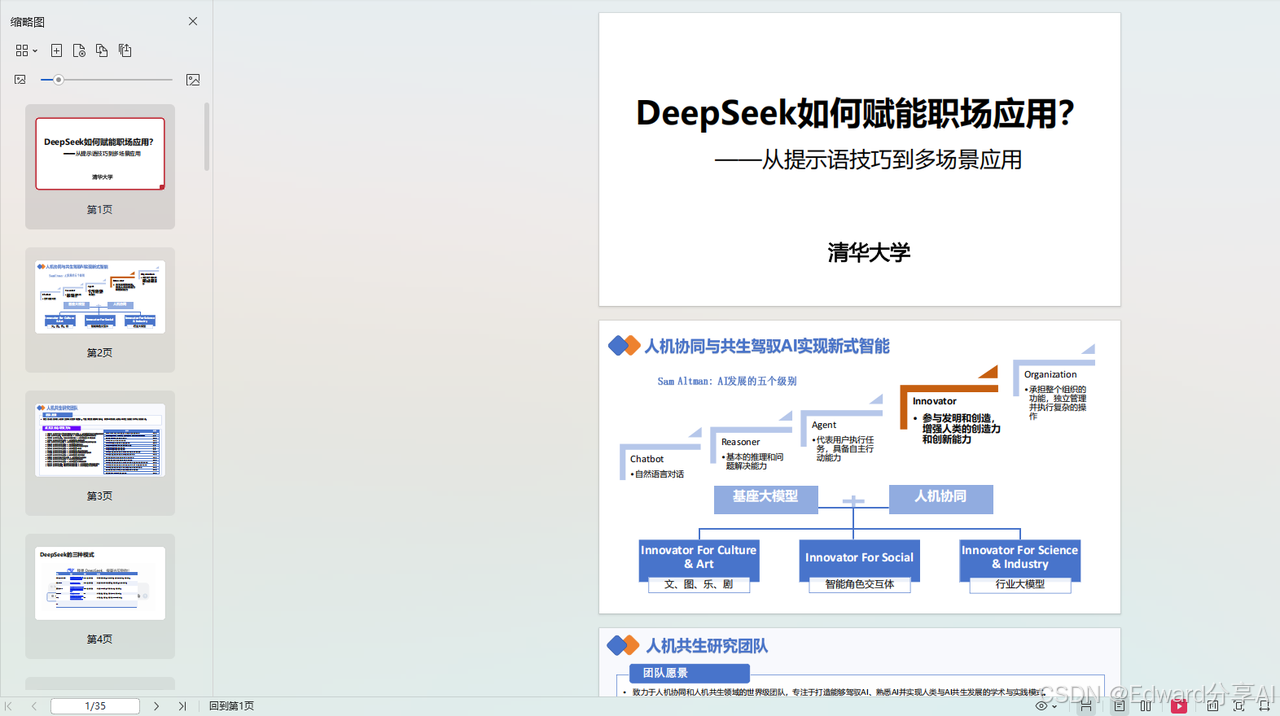This screenshot has height=716, width=1280.
Task: Jump to the last page arrow
Action: pyautogui.click(x=182, y=706)
